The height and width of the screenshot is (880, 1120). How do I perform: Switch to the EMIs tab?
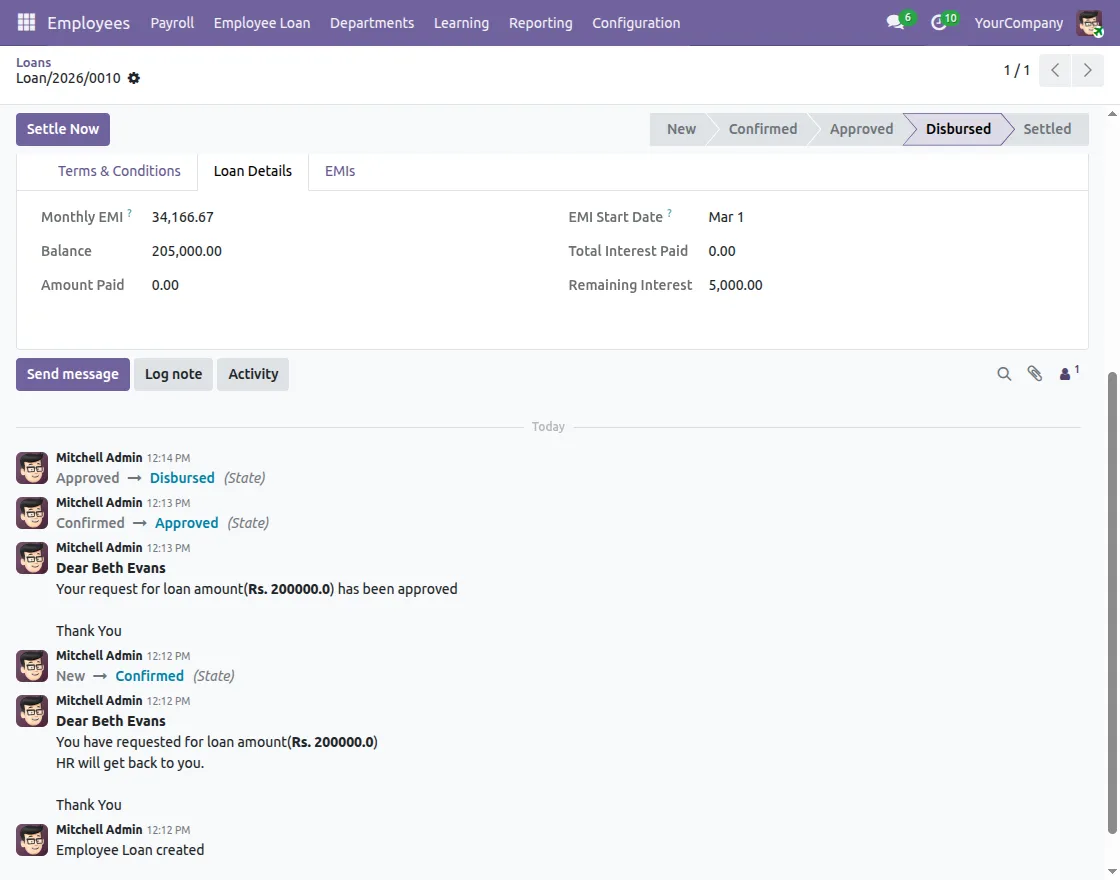pyautogui.click(x=340, y=171)
